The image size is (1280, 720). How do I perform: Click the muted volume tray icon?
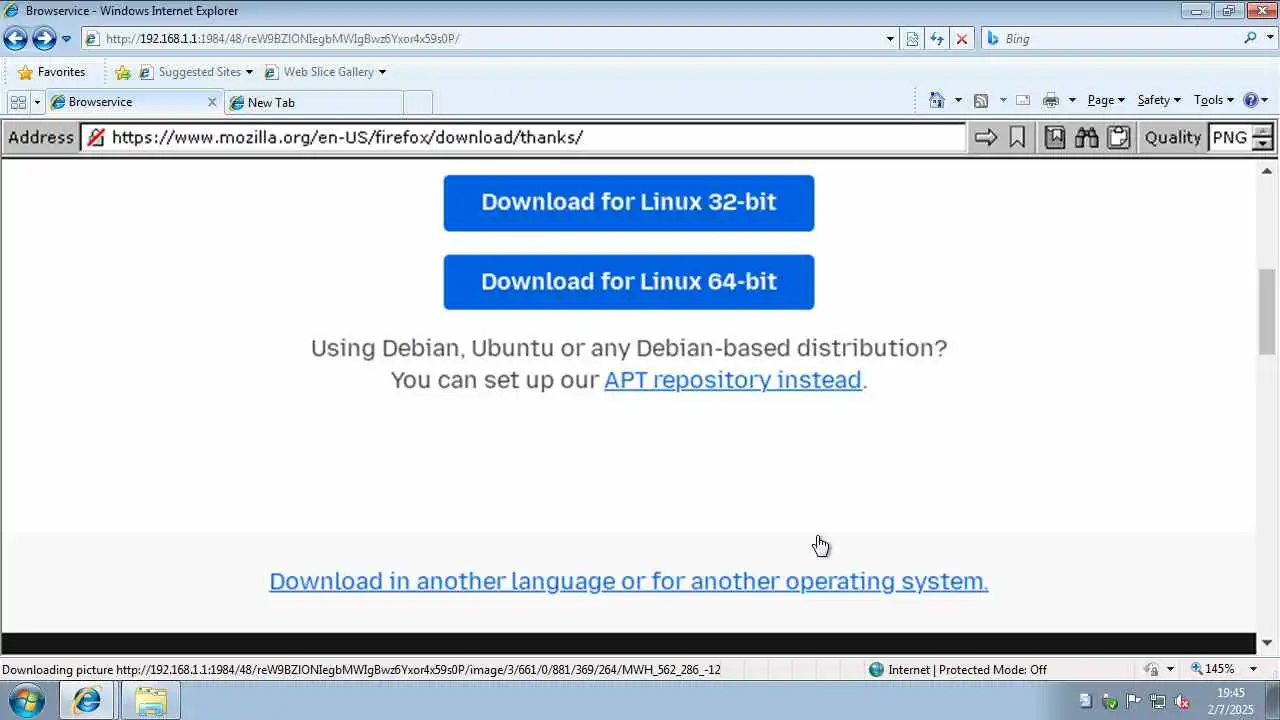1182,701
